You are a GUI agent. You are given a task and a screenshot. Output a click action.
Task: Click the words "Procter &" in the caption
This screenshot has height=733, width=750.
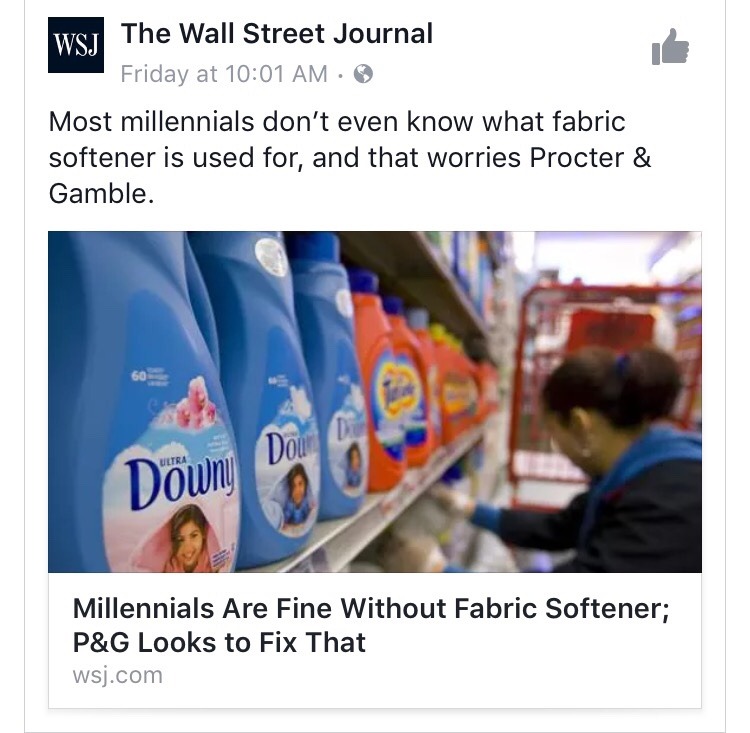pos(590,157)
